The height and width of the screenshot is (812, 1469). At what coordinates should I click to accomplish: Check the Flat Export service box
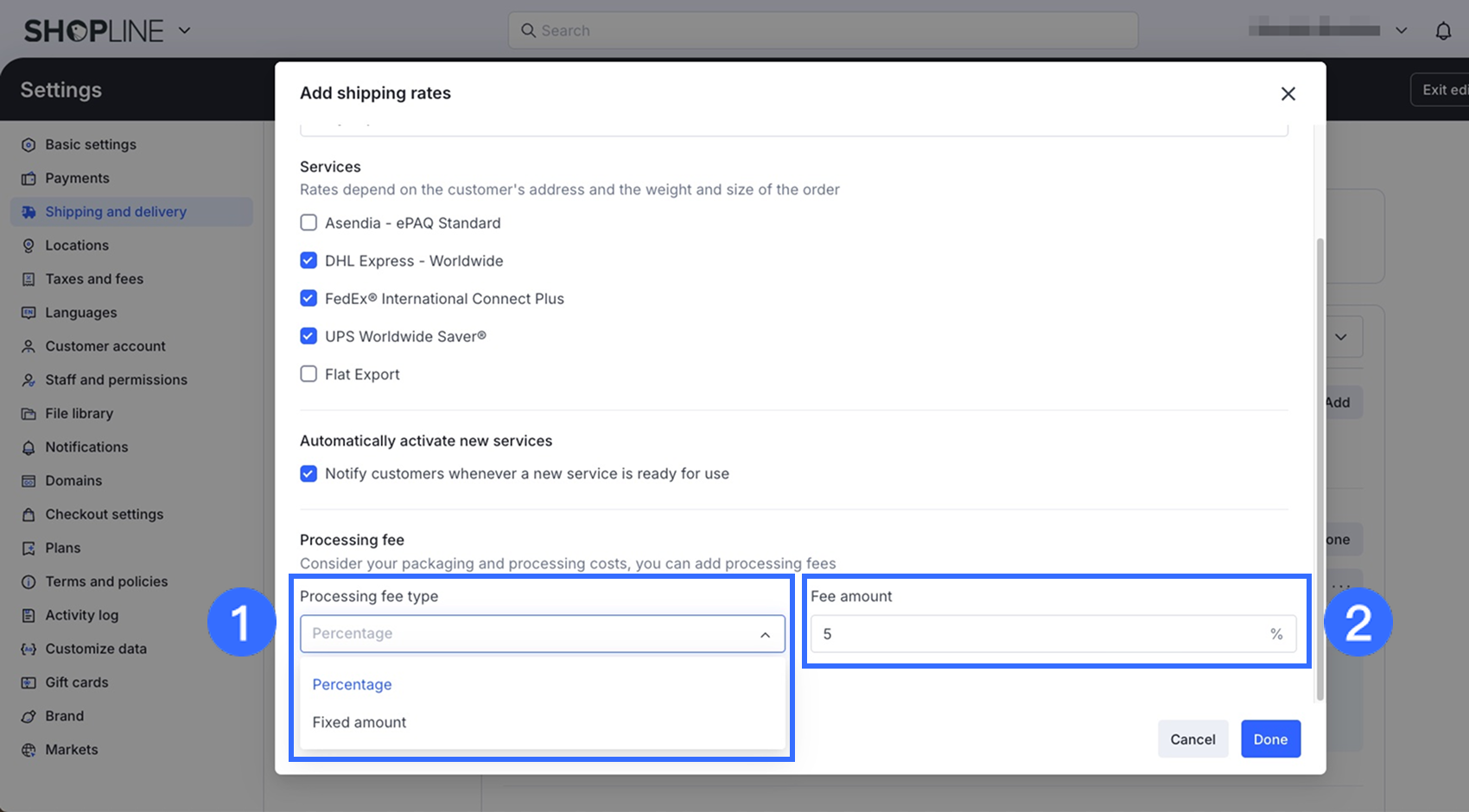click(x=308, y=374)
